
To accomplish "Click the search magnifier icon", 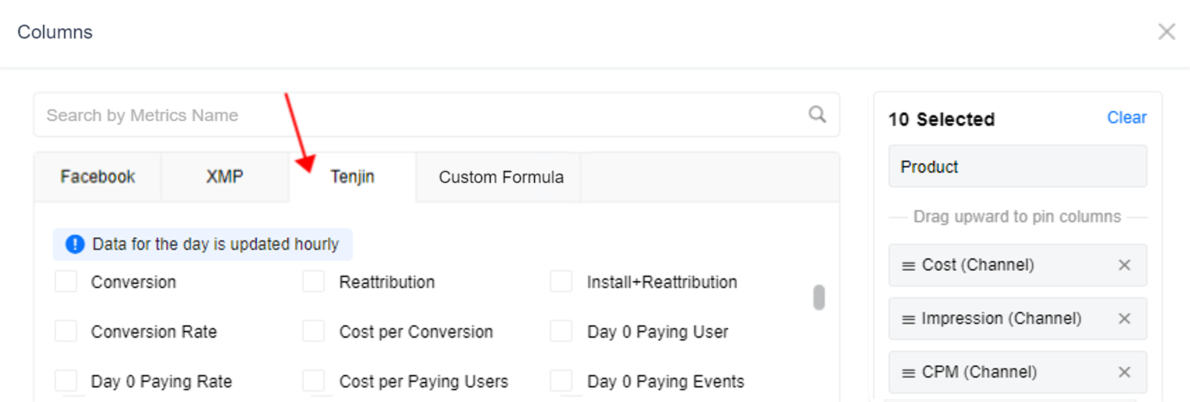I will pyautogui.click(x=817, y=115).
